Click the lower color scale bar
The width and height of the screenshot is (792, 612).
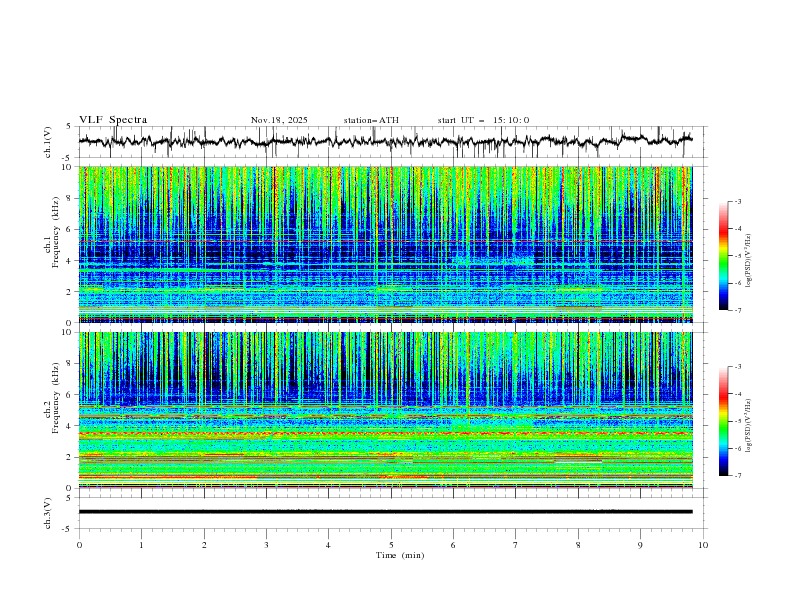click(x=723, y=421)
